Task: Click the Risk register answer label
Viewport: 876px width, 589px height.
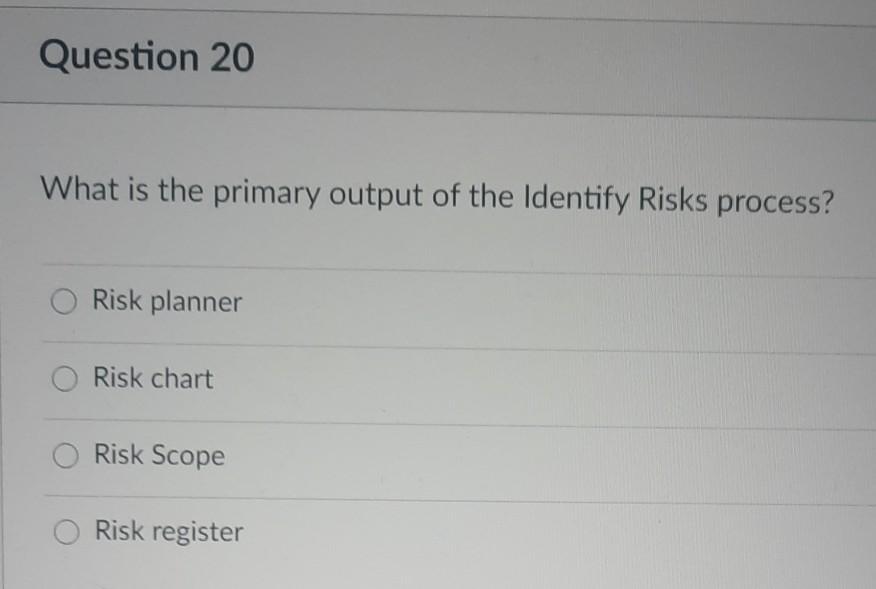Action: point(166,532)
